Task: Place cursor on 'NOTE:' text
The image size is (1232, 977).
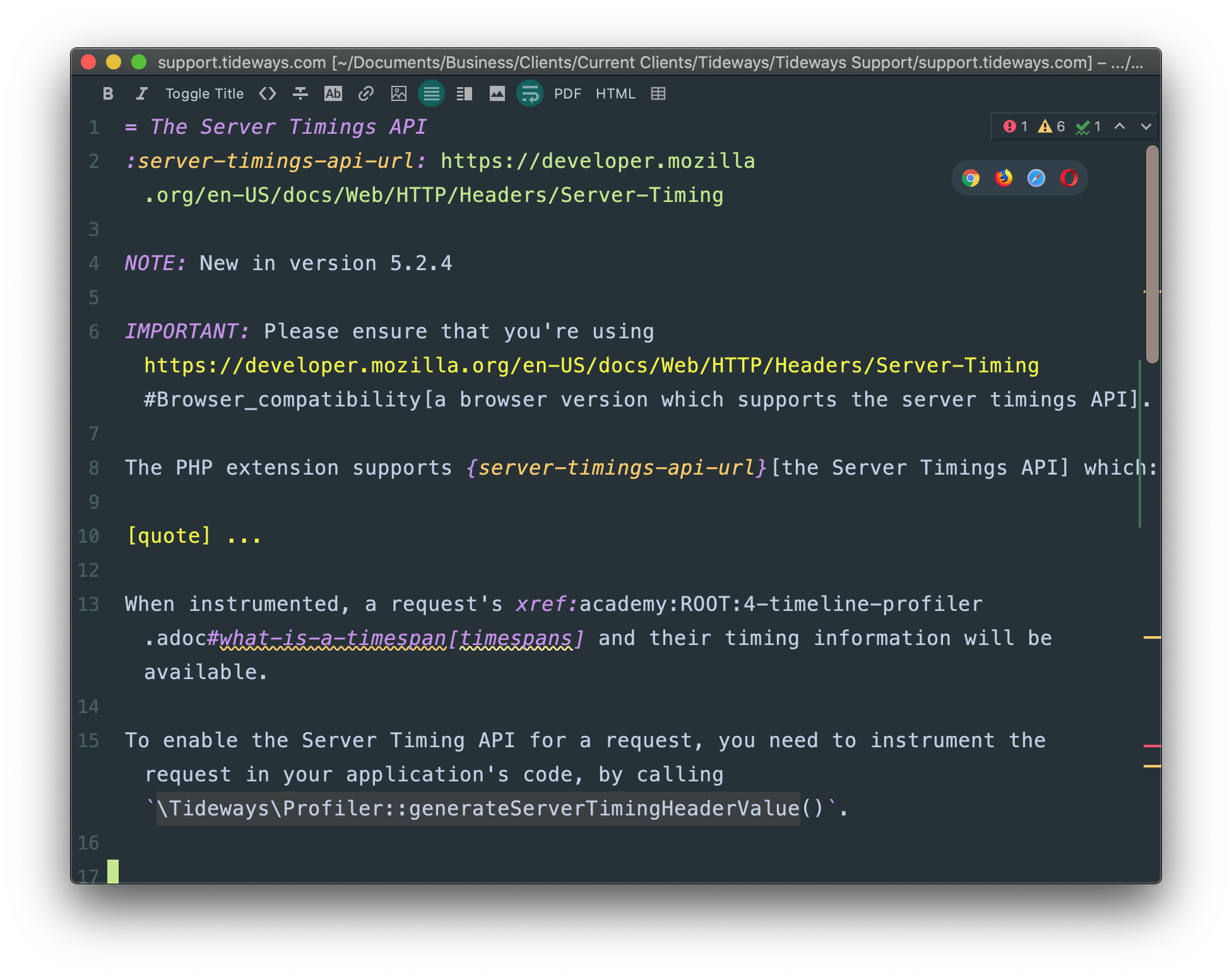Action: point(155,263)
